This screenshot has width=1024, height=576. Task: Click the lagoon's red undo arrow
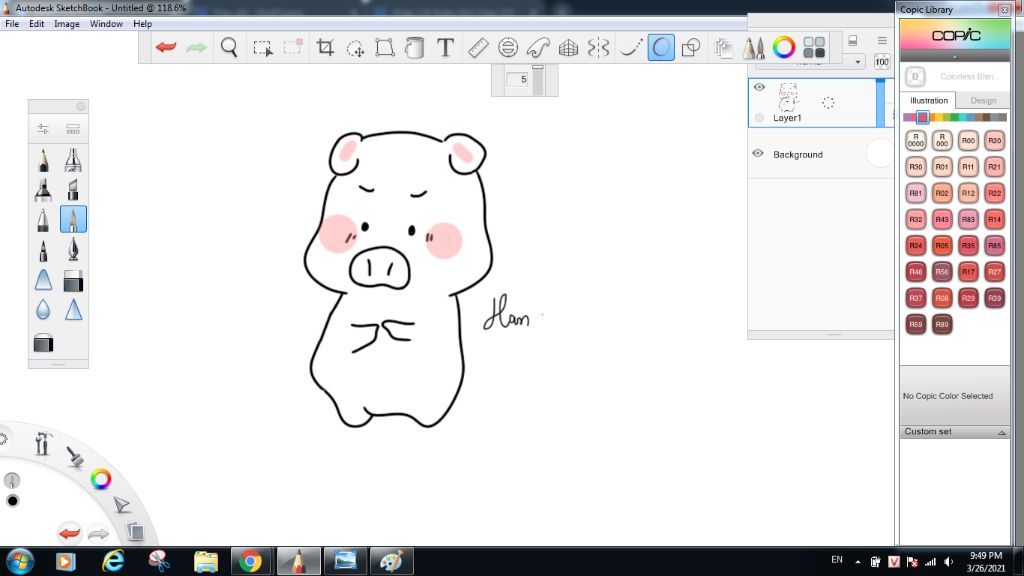click(69, 533)
